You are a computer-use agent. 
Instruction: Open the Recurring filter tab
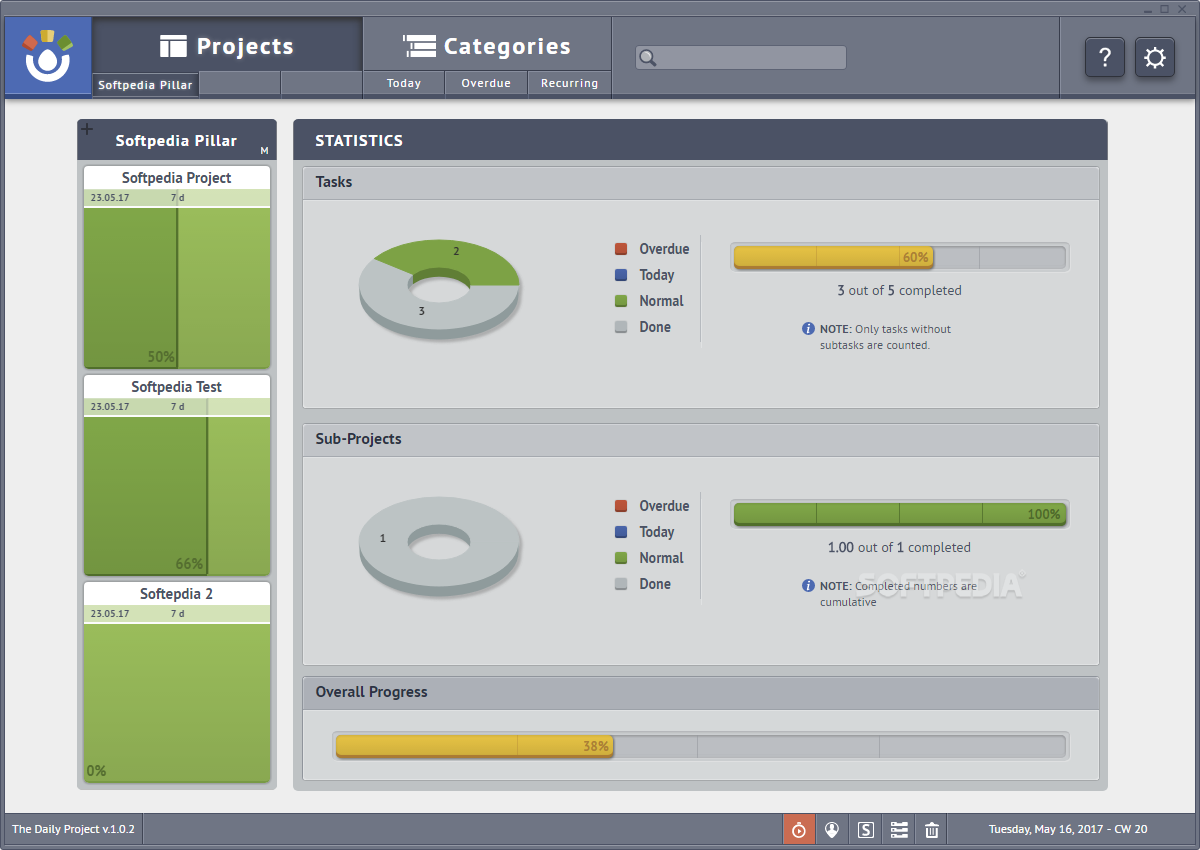(x=569, y=84)
